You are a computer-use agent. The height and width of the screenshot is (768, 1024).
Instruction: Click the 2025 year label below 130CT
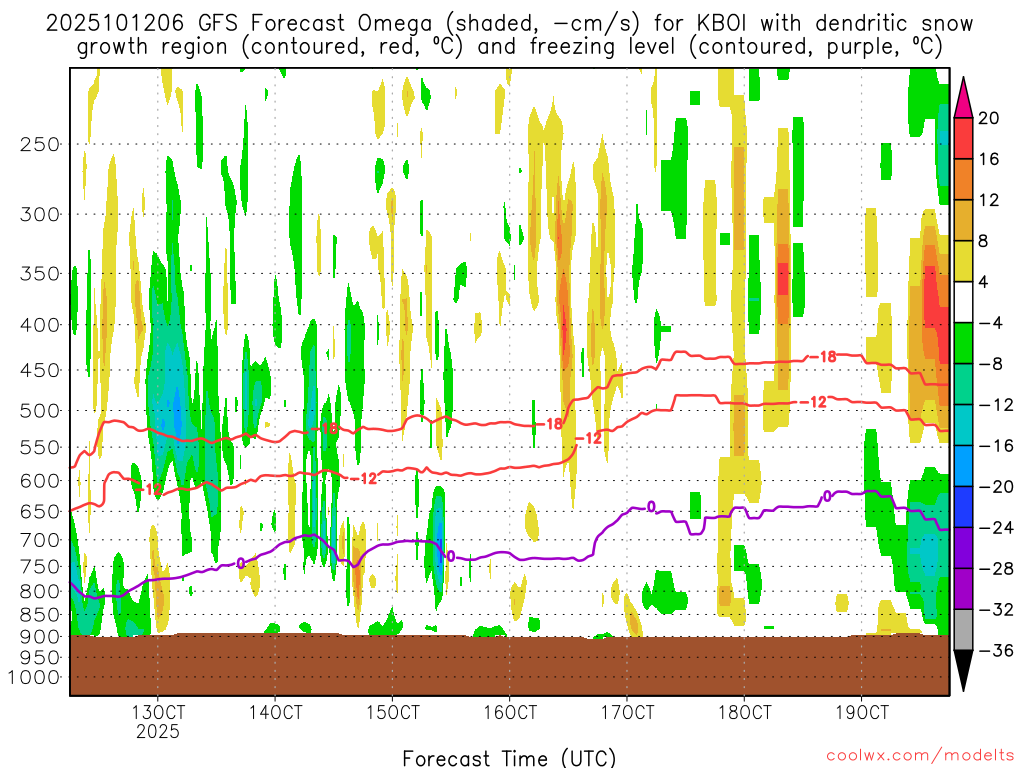pos(158,731)
